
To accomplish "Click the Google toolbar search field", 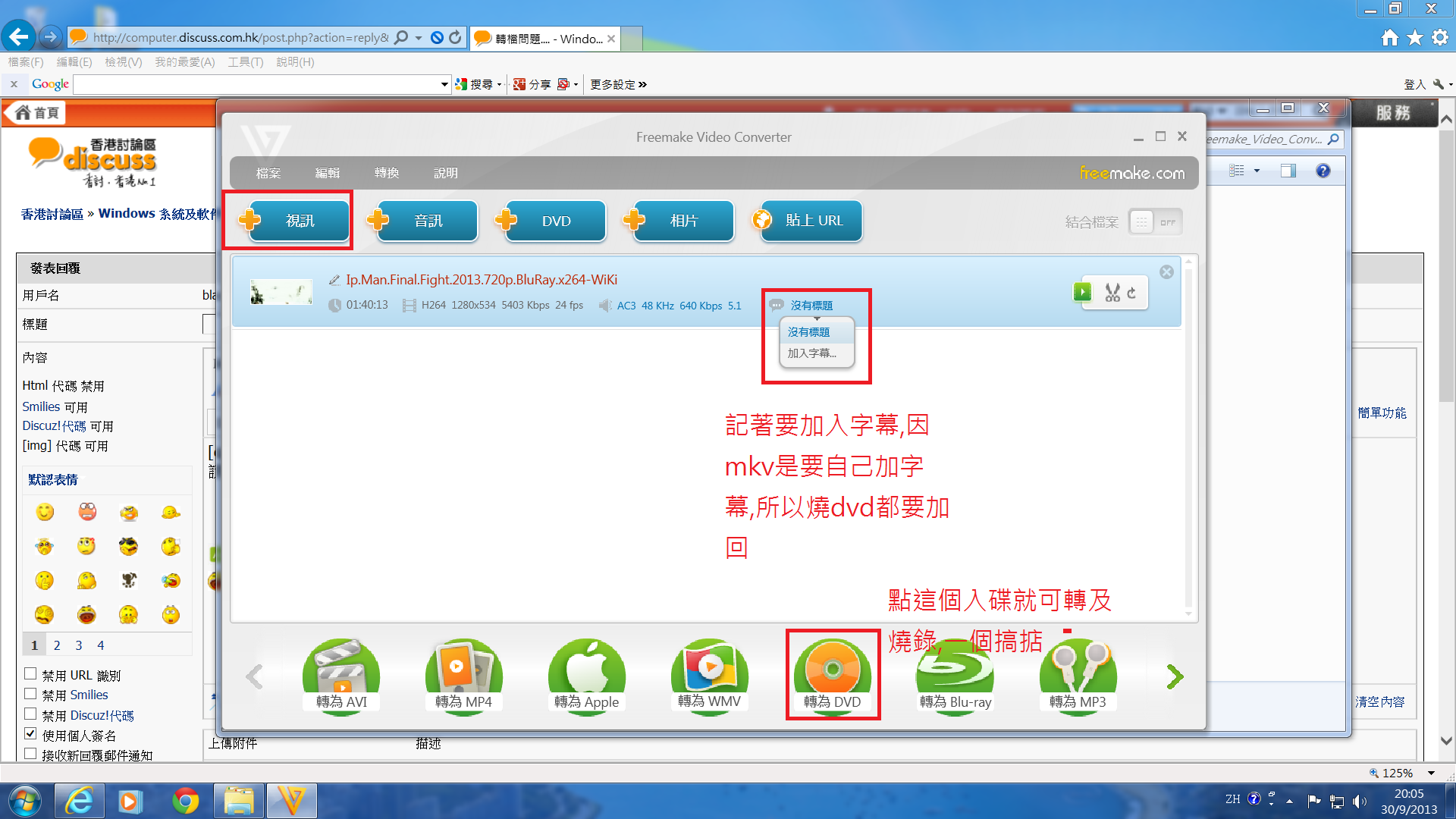I will coord(256,84).
